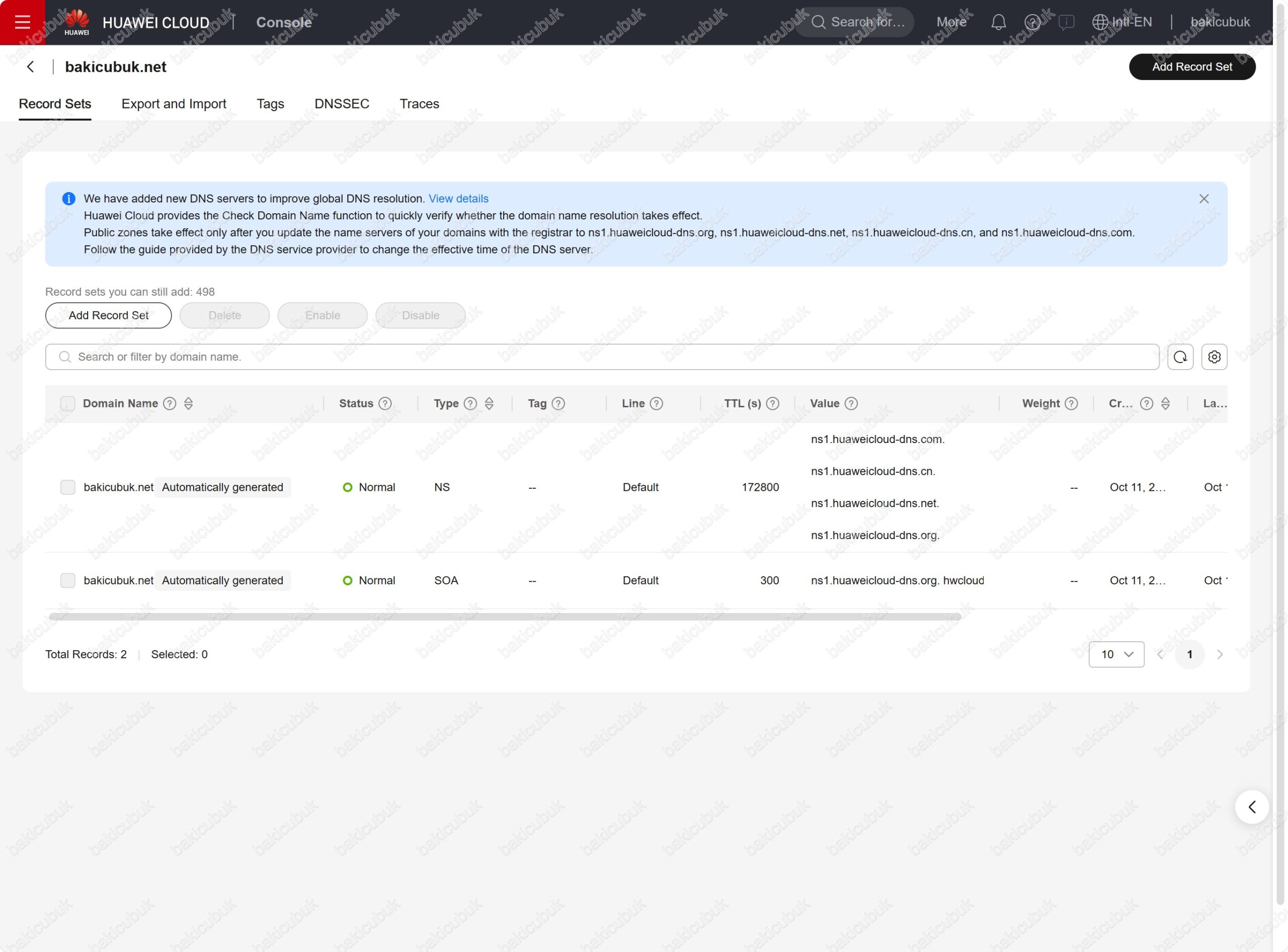Click the horizontal table scrollbar

pos(505,617)
